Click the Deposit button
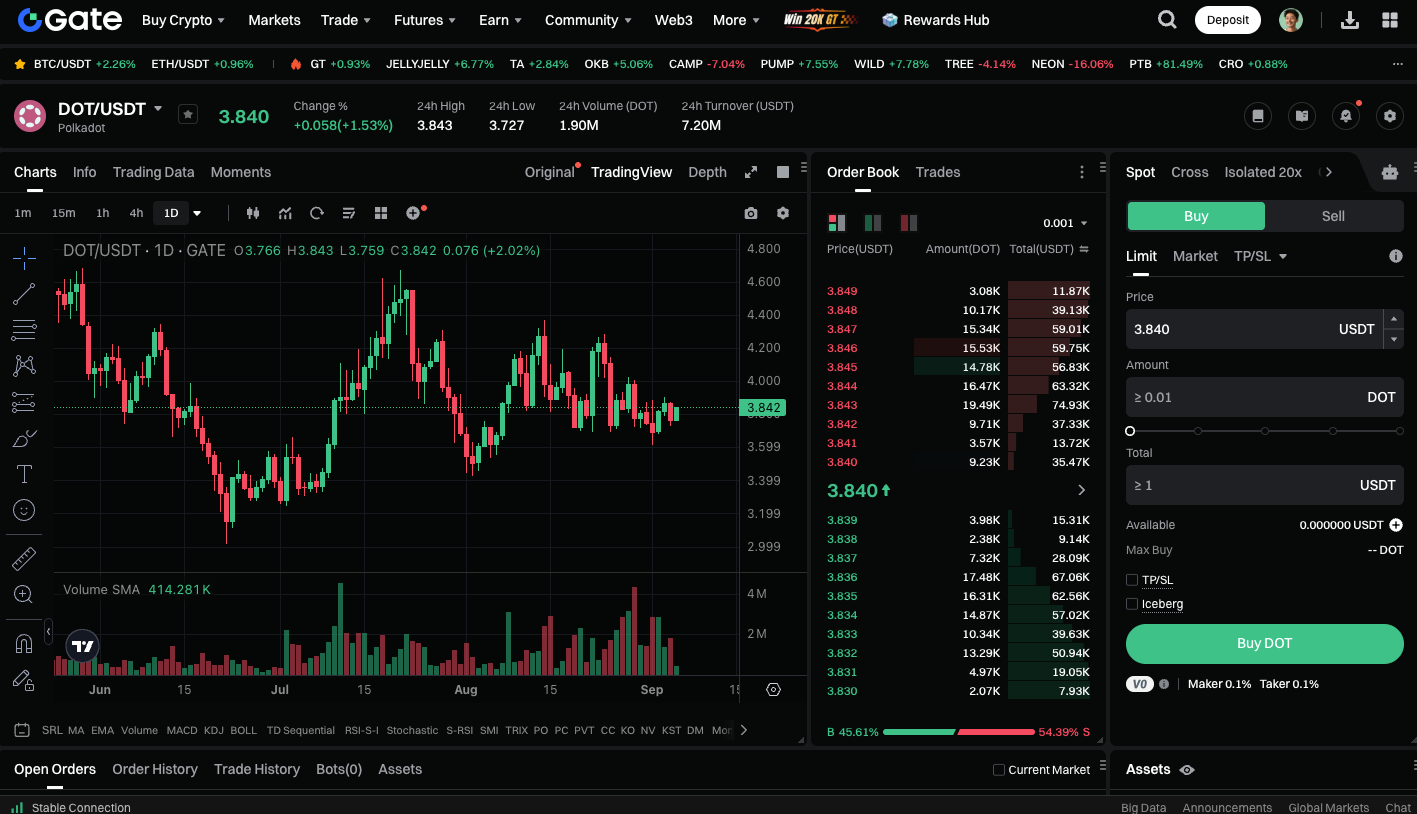Screen dimensions: 1417x814 [1227, 20]
